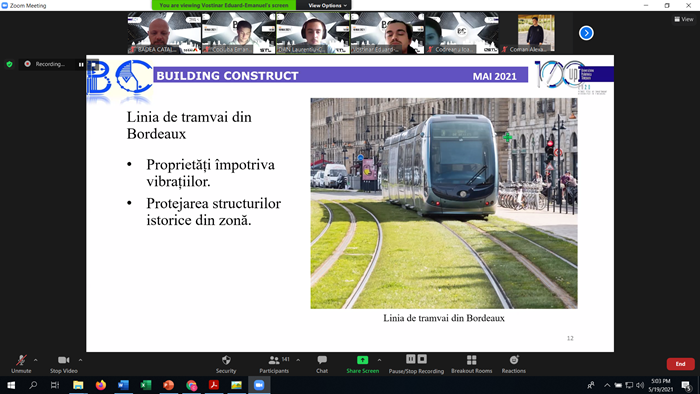
Task: Expand share screen options arrow
Action: pos(379,360)
